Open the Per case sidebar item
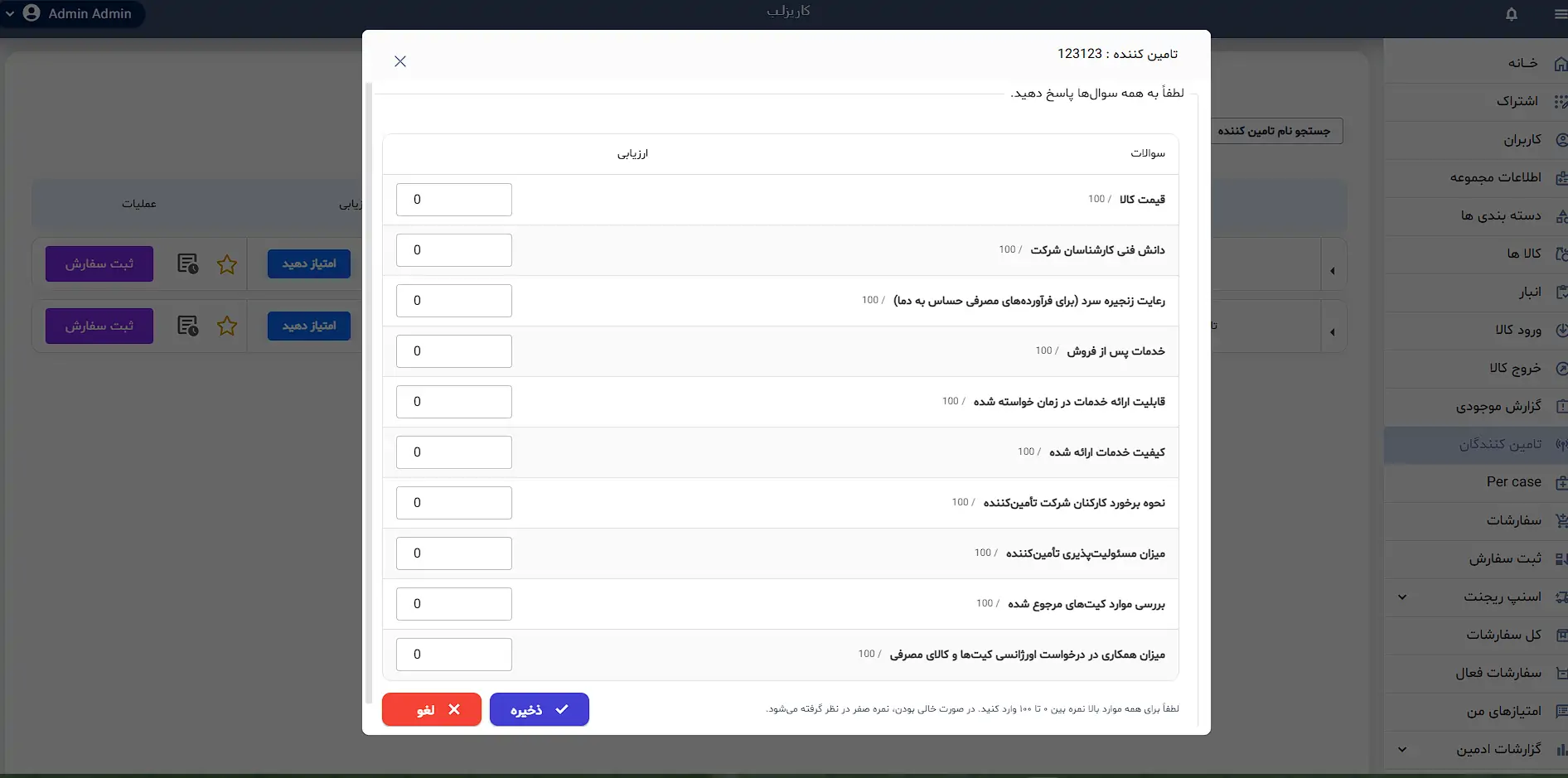Screen dimensions: 1568x778 point(1476,482)
